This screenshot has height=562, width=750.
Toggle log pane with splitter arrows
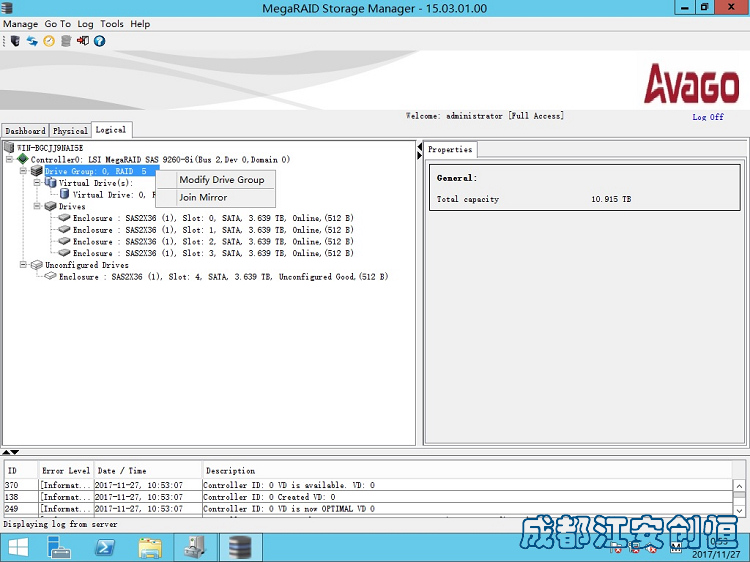10,452
